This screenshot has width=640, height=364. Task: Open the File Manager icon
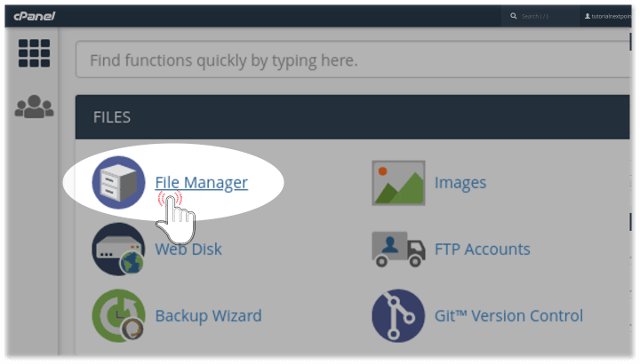click(x=118, y=182)
